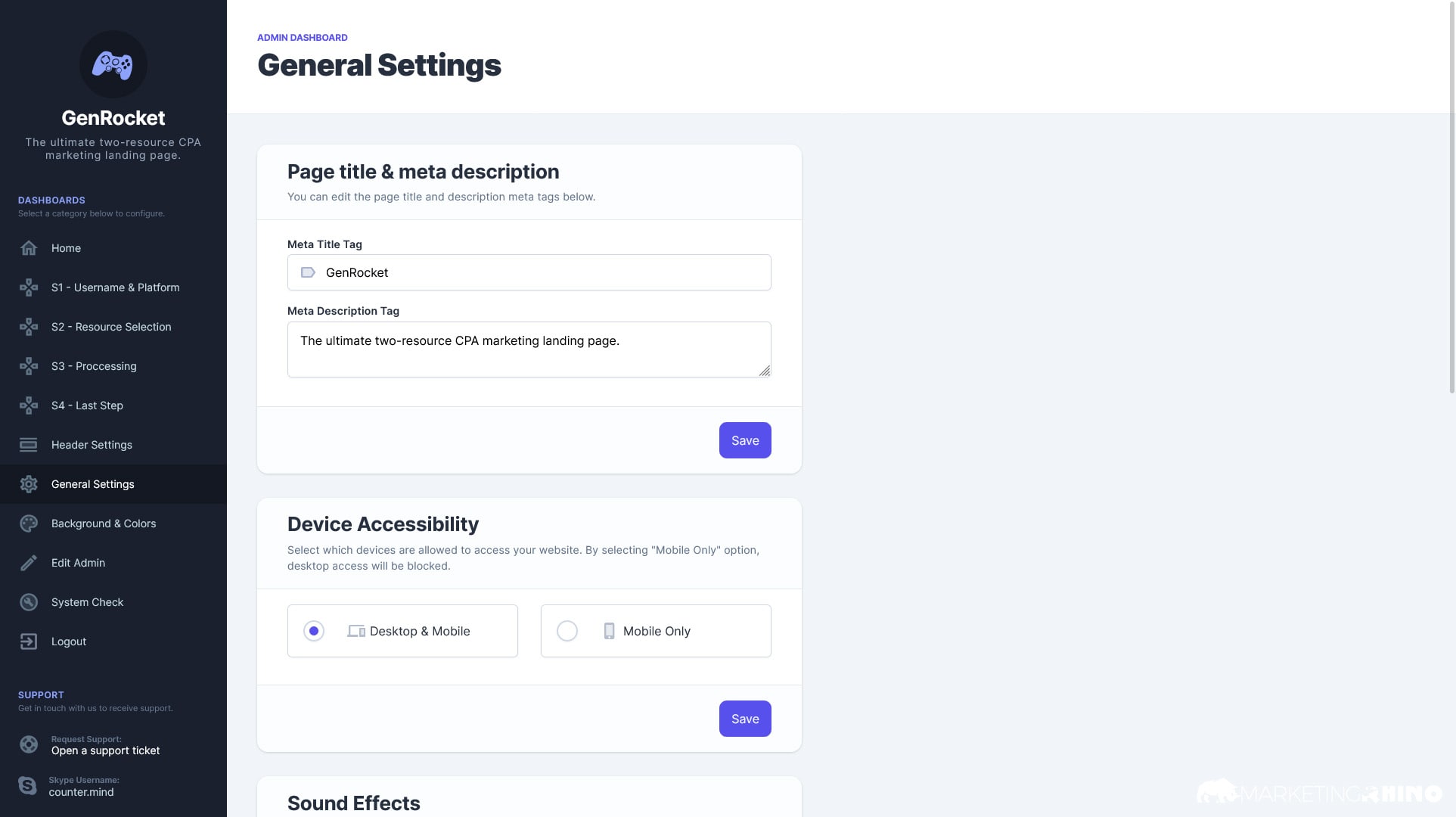
Task: Click the Logout exit icon
Action: (29, 641)
